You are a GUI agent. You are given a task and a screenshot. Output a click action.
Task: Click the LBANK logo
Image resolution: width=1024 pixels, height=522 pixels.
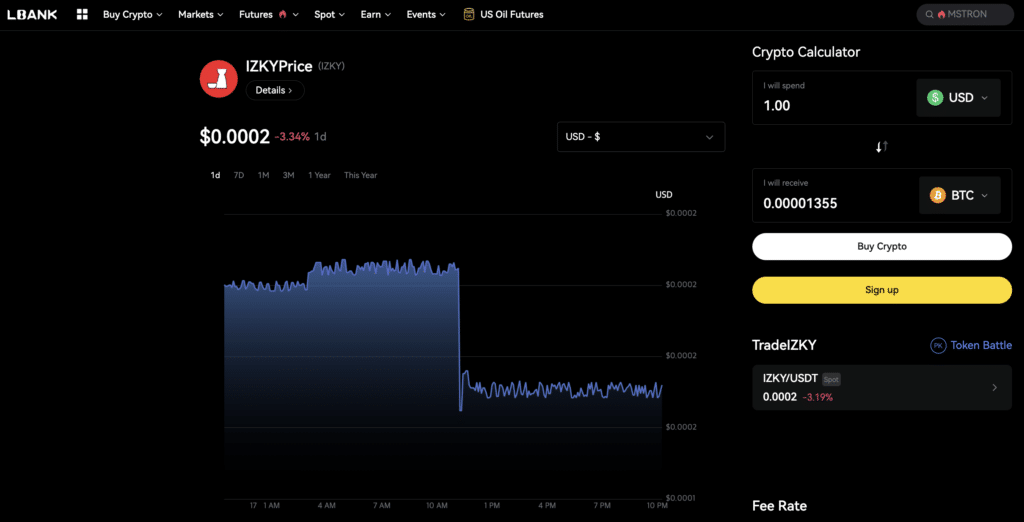32,14
